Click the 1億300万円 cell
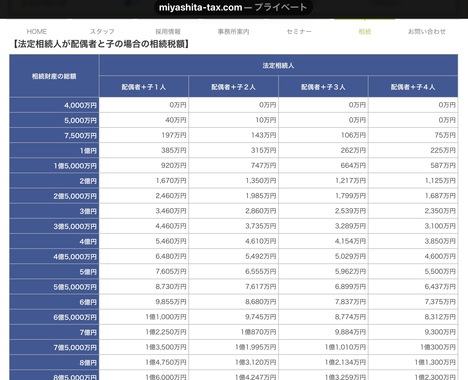Viewport: 468px width, 380px height. (413, 348)
